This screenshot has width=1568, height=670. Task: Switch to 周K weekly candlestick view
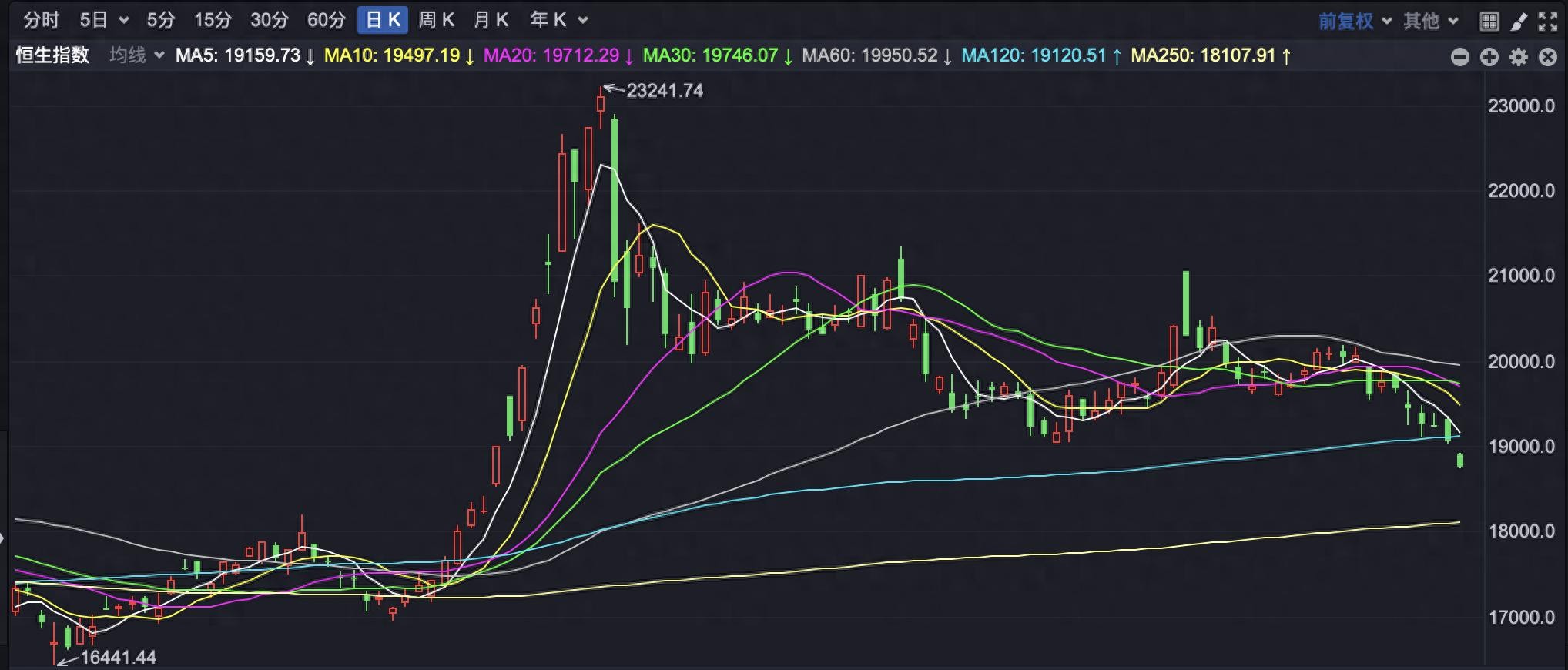pos(436,20)
